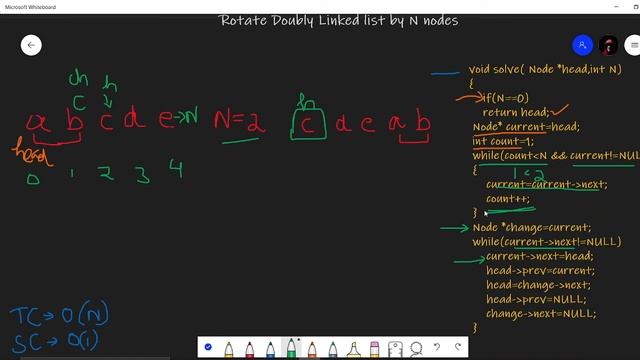Select the yellow pen
The width and height of the screenshot is (640, 360).
pyautogui.click(x=229, y=349)
